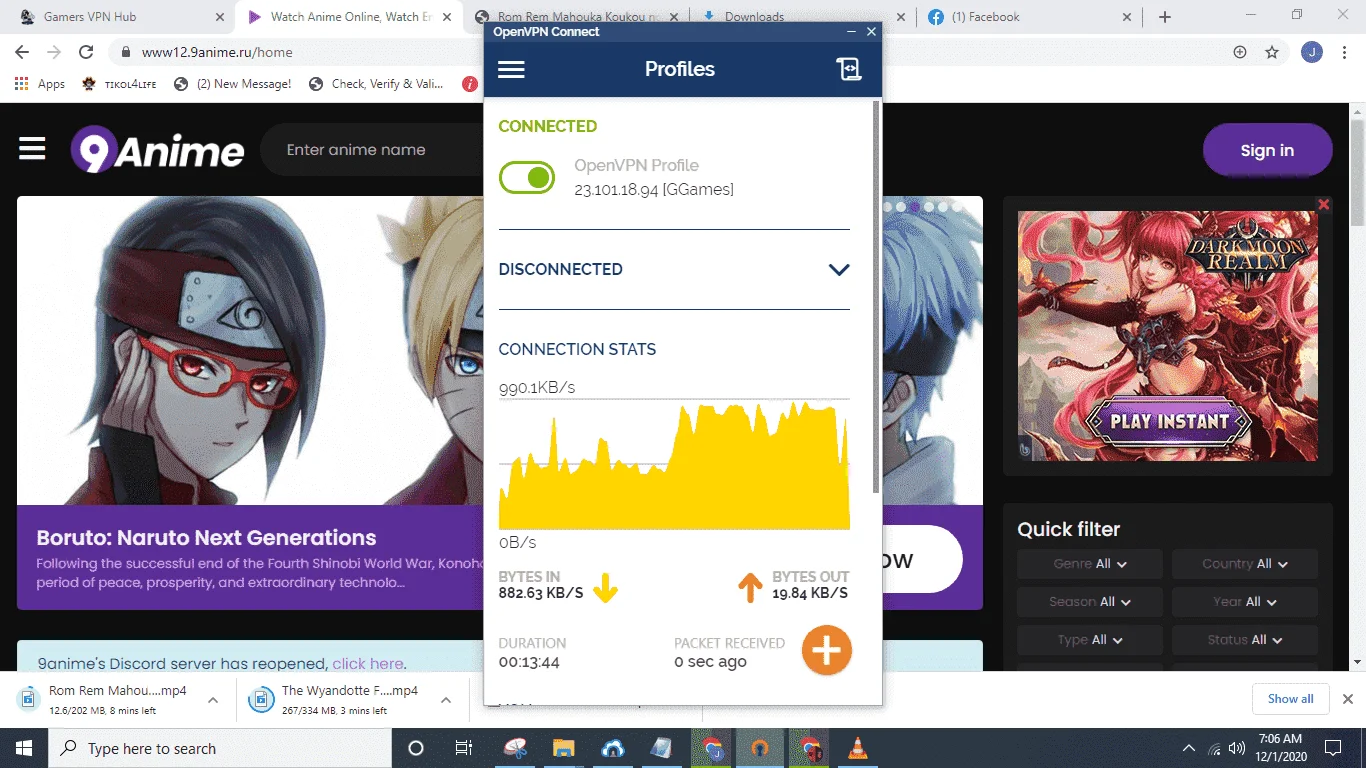The image size is (1366, 768).
Task: Open the OpenVPN hamburger menu
Action: tap(511, 69)
